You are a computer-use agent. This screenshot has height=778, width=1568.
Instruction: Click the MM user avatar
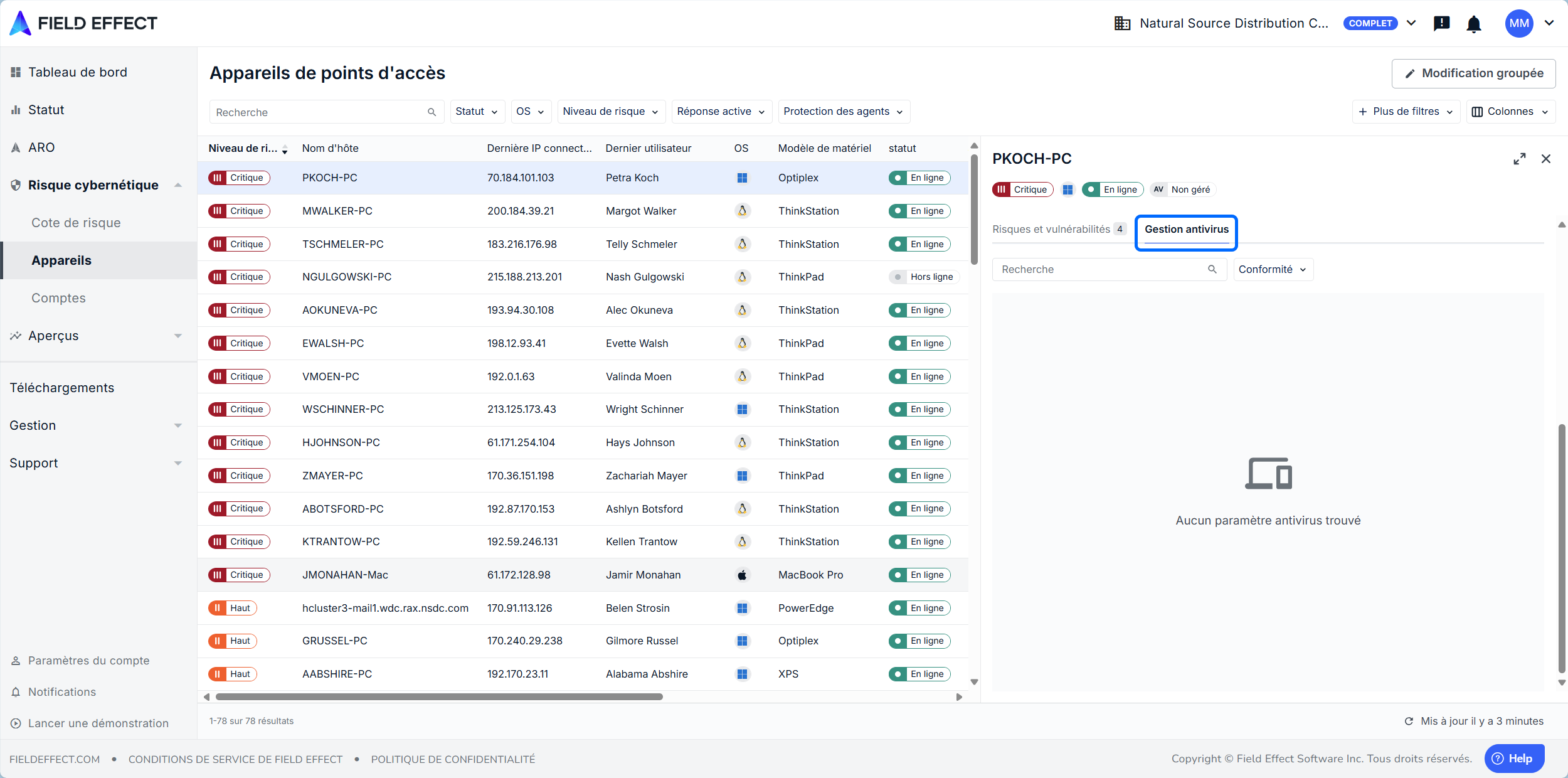click(x=1518, y=23)
